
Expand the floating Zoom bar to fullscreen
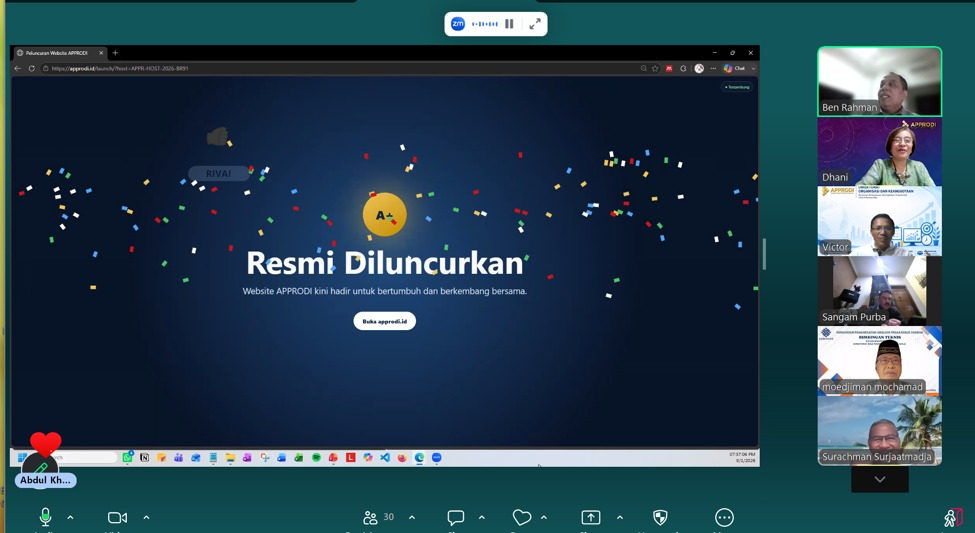click(535, 24)
